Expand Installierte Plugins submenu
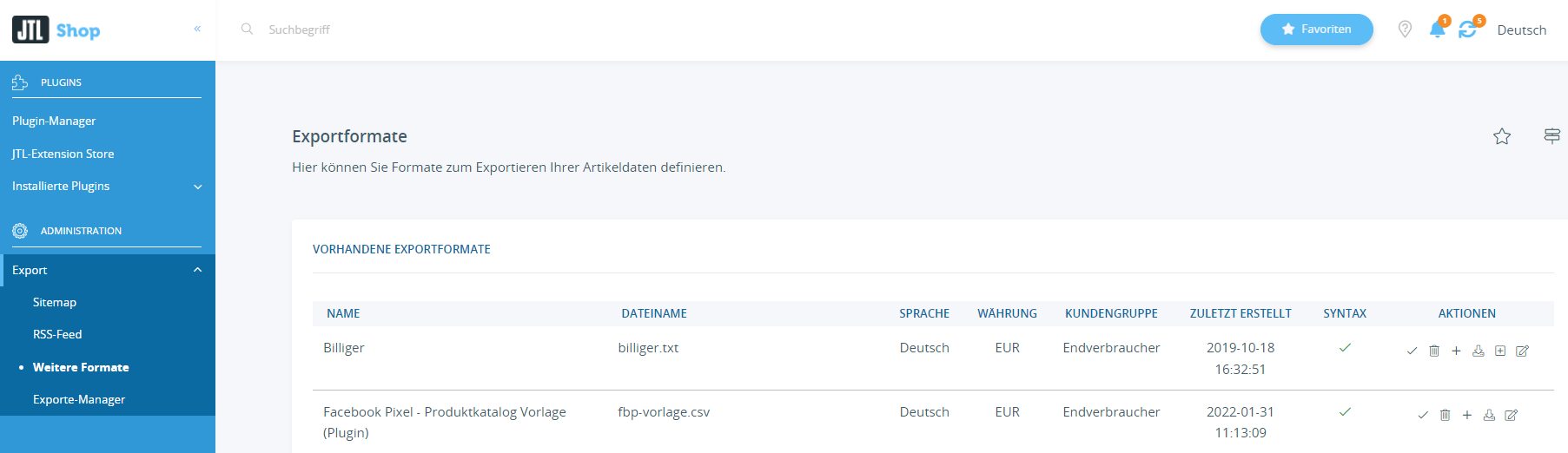The height and width of the screenshot is (453, 1568). 197,187
